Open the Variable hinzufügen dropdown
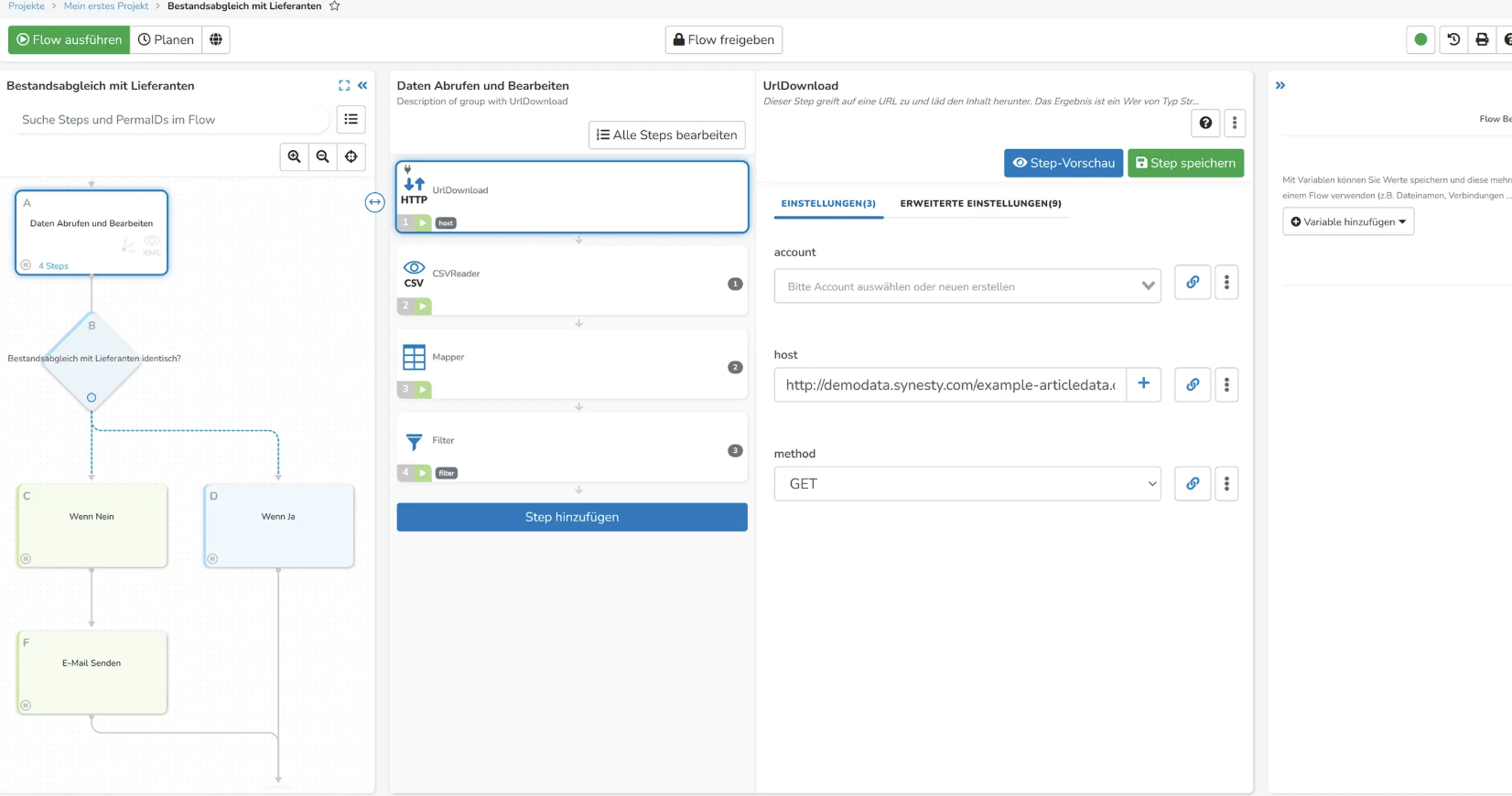 (1348, 221)
